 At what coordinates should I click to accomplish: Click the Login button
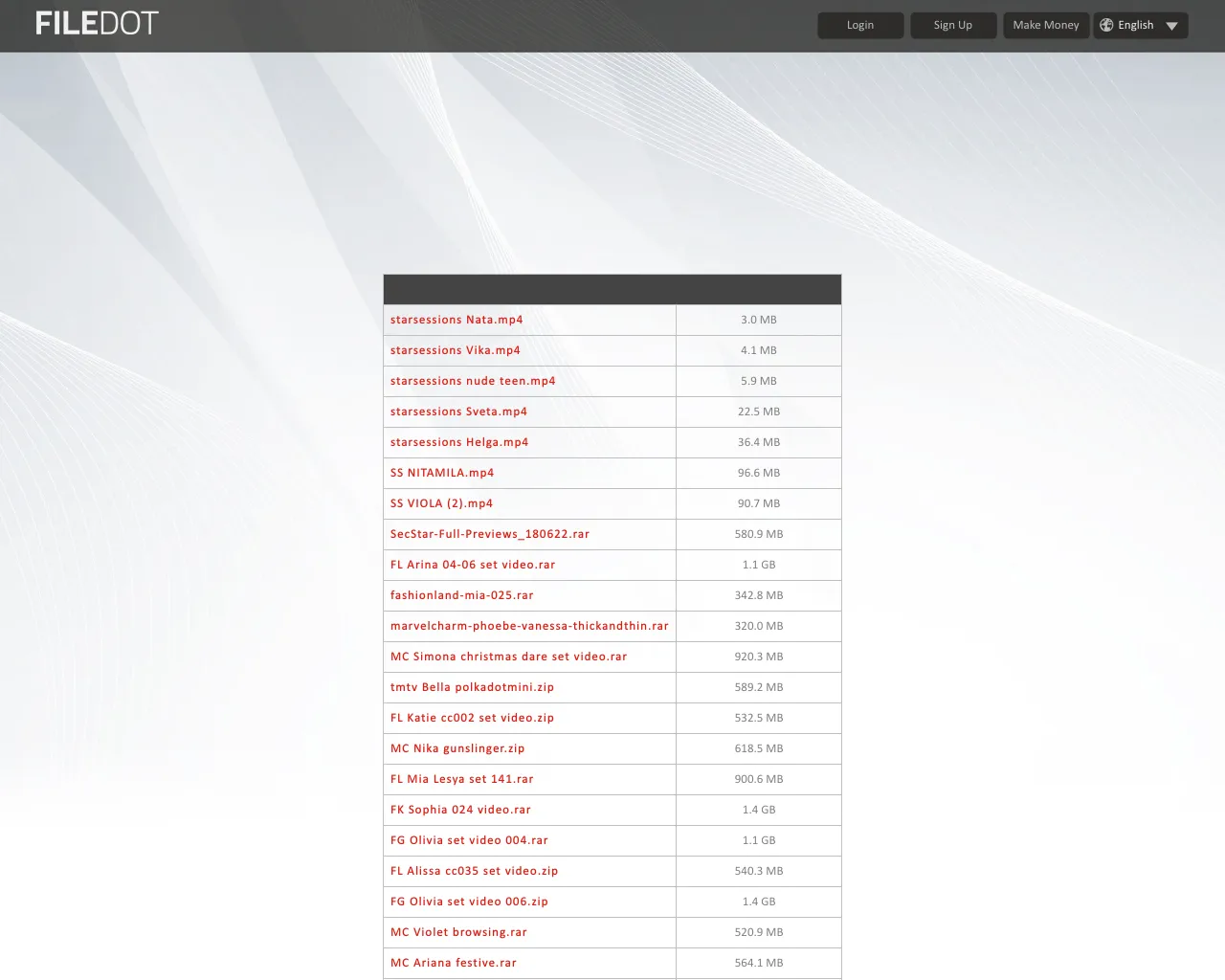tap(860, 25)
